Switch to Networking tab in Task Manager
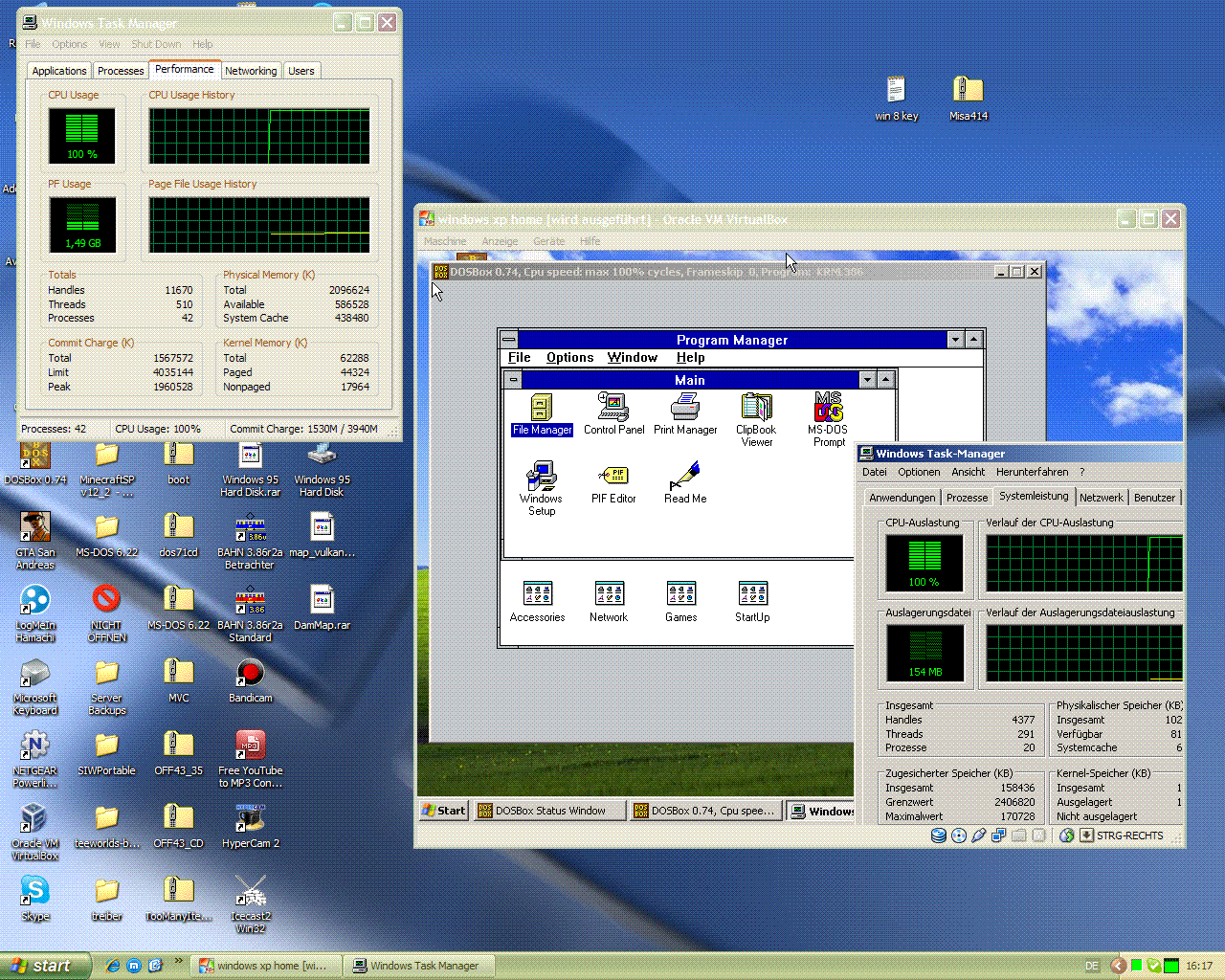The height and width of the screenshot is (980, 1225). click(x=251, y=71)
